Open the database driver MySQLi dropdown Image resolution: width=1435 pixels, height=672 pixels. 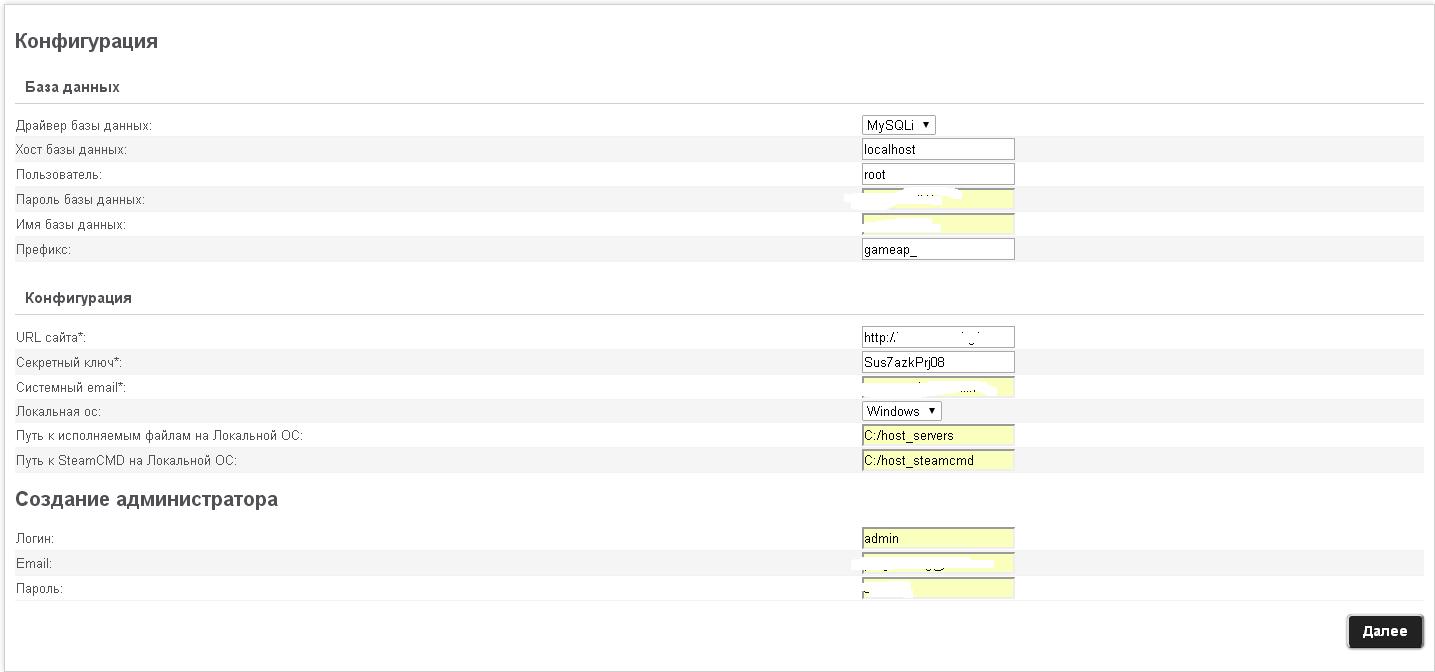(x=898, y=125)
